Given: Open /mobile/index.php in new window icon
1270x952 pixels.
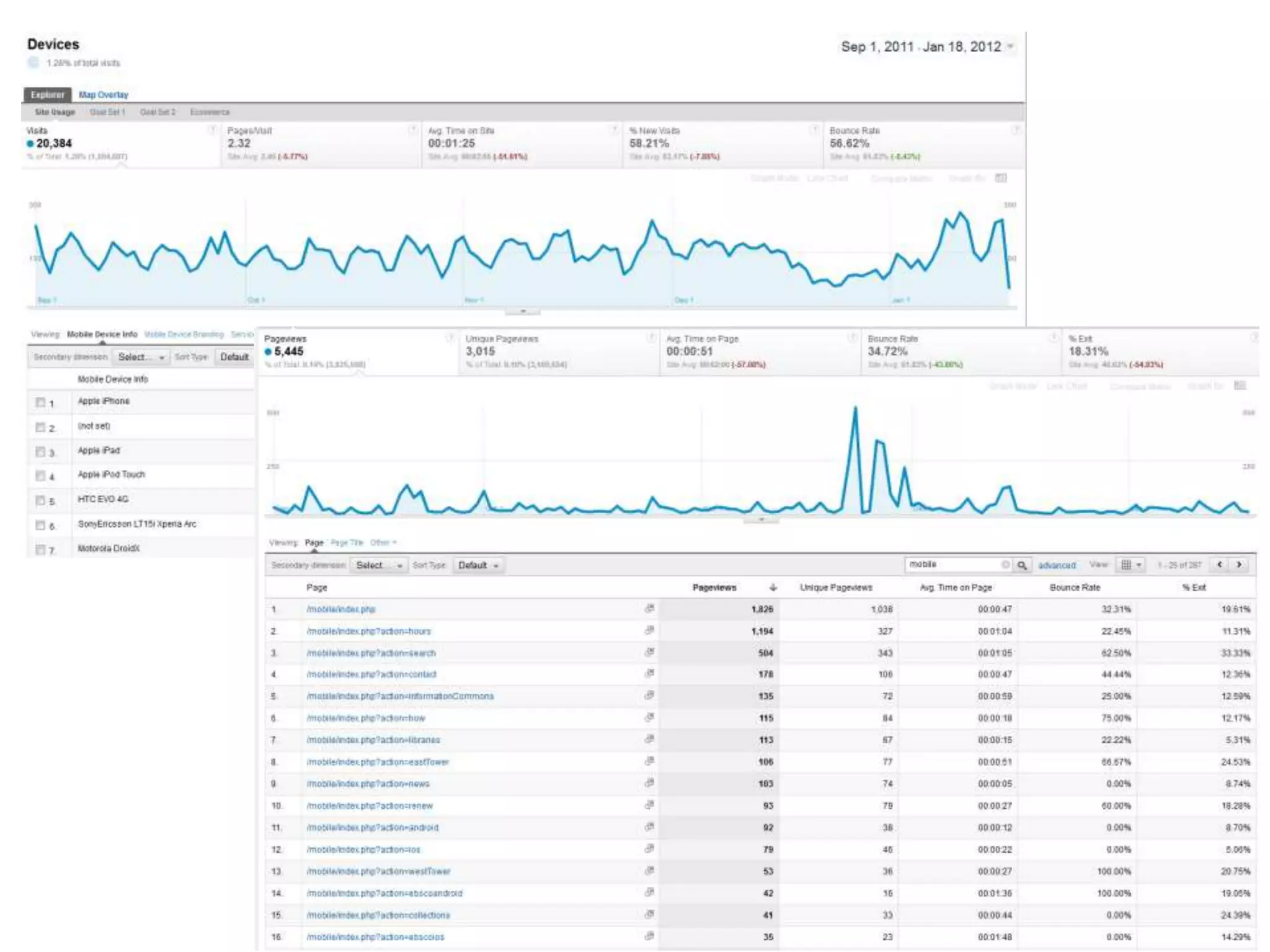Looking at the screenshot, I should point(649,609).
